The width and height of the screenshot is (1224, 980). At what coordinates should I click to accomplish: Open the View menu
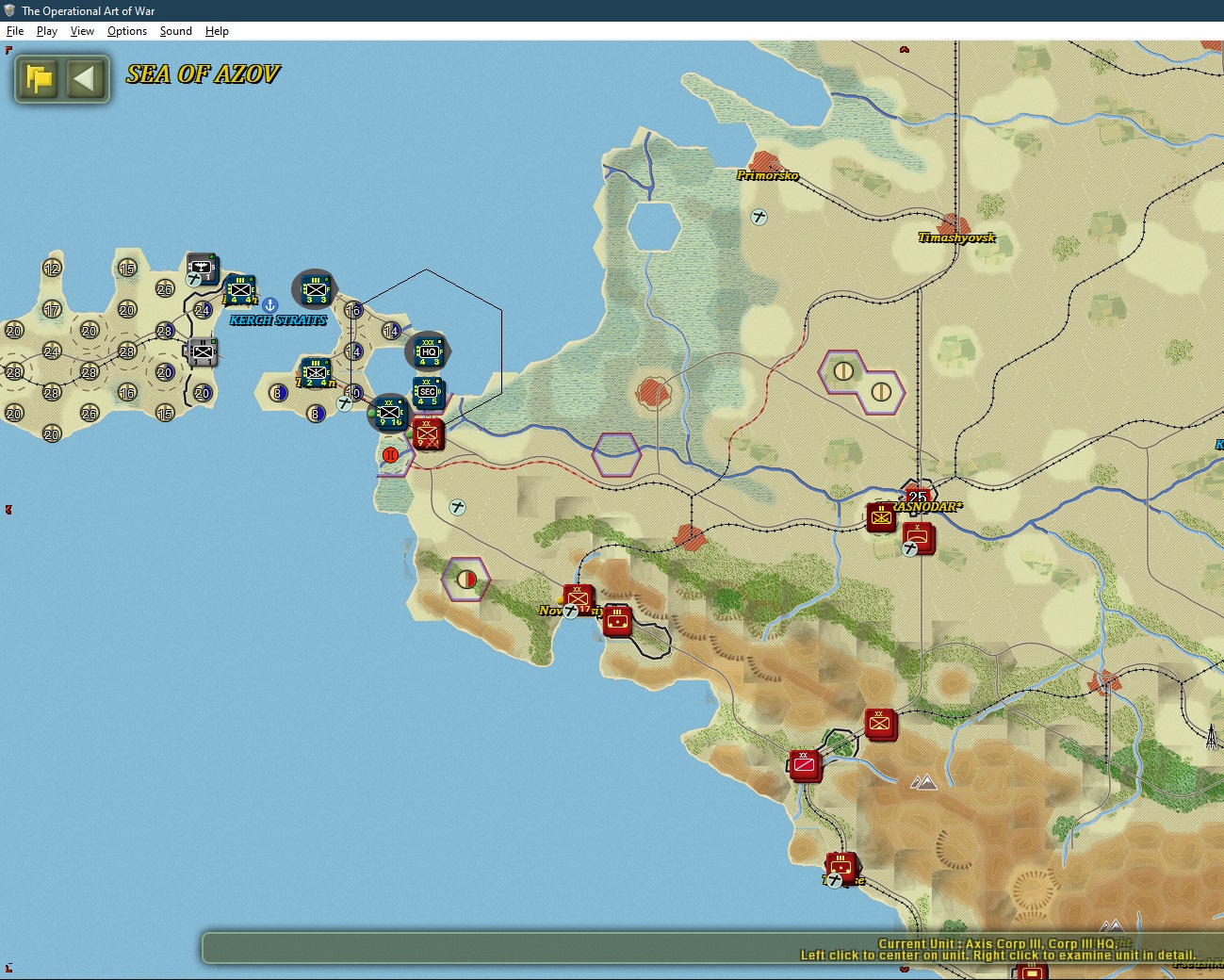[82, 31]
